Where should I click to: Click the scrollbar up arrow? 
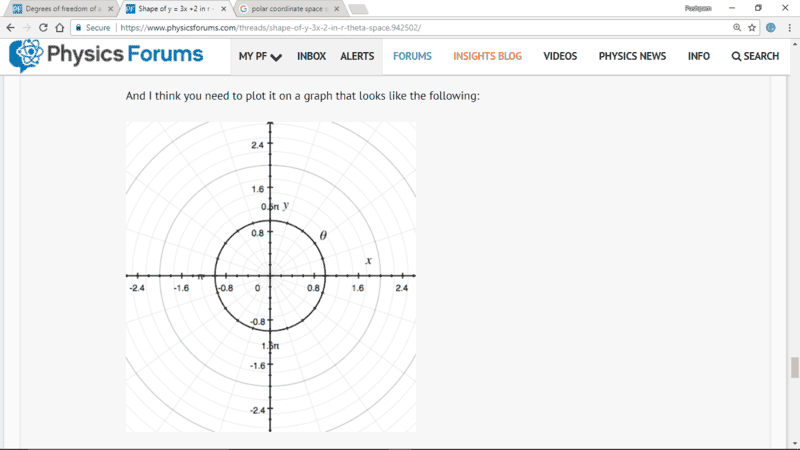[794, 44]
